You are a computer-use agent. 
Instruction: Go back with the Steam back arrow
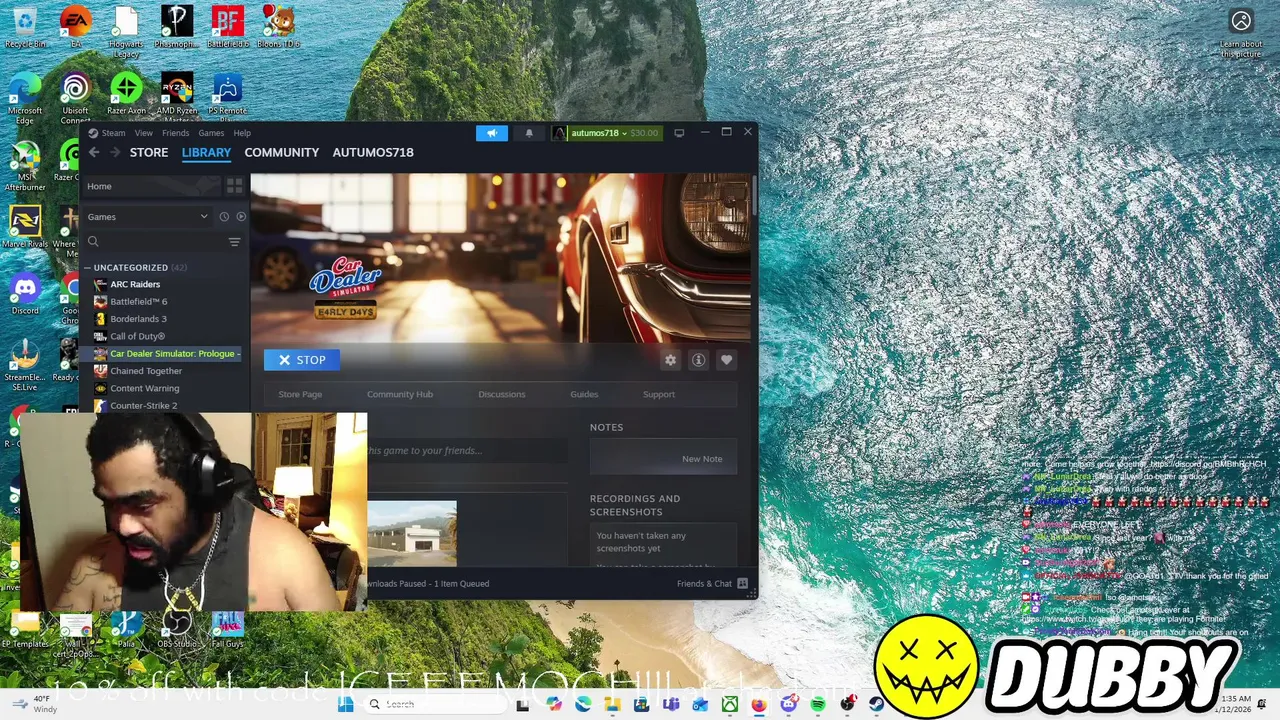click(x=94, y=152)
